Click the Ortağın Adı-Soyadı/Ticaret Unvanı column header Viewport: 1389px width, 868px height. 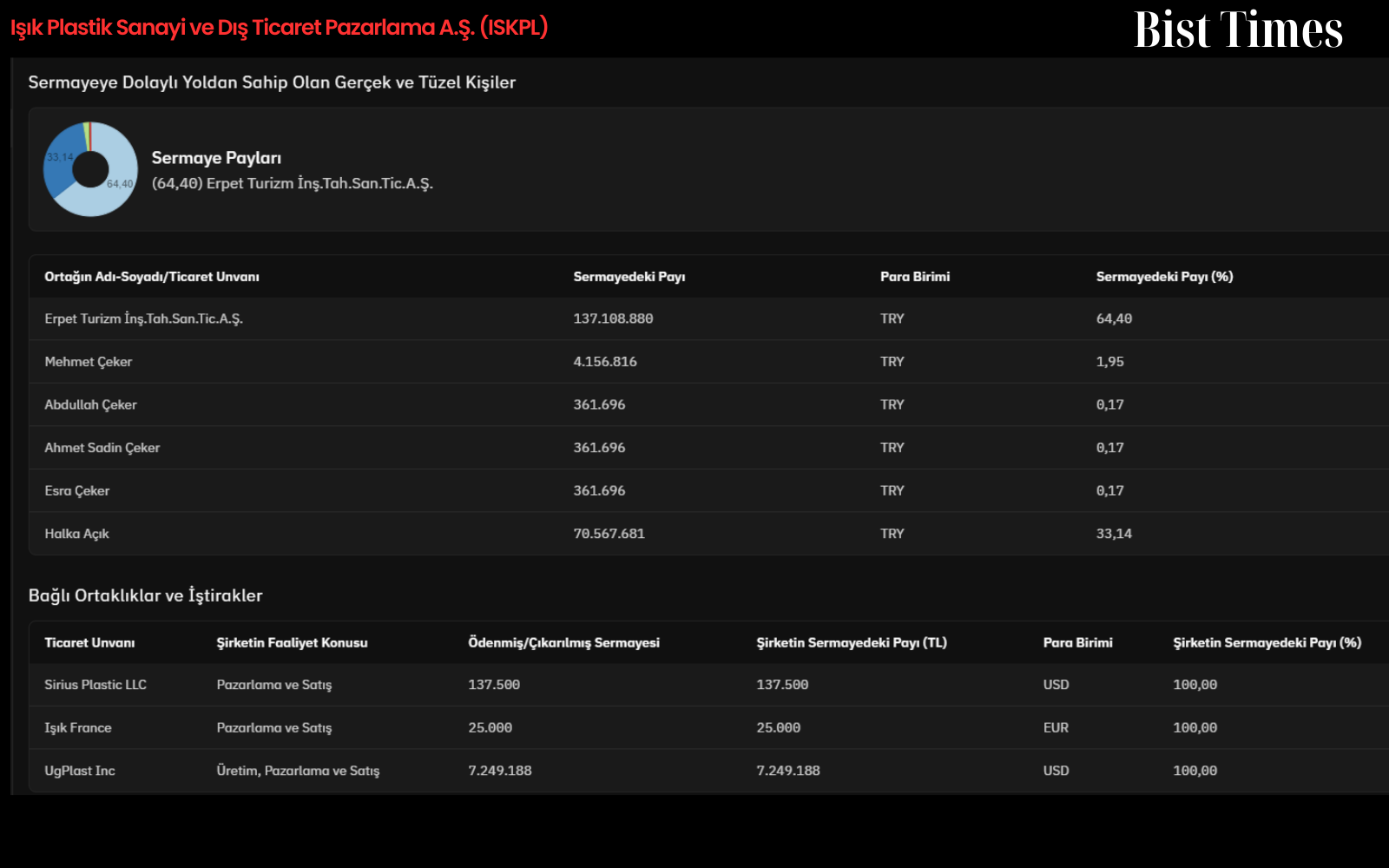(152, 277)
